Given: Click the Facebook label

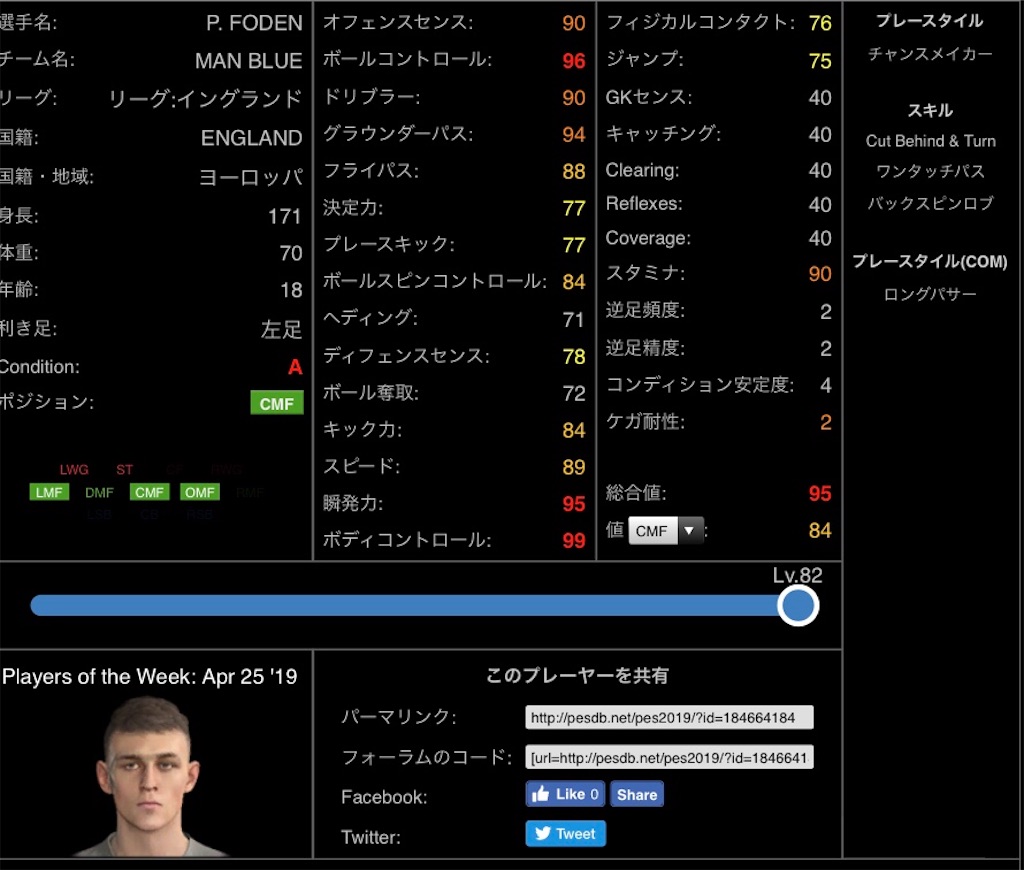Looking at the screenshot, I should (384, 797).
